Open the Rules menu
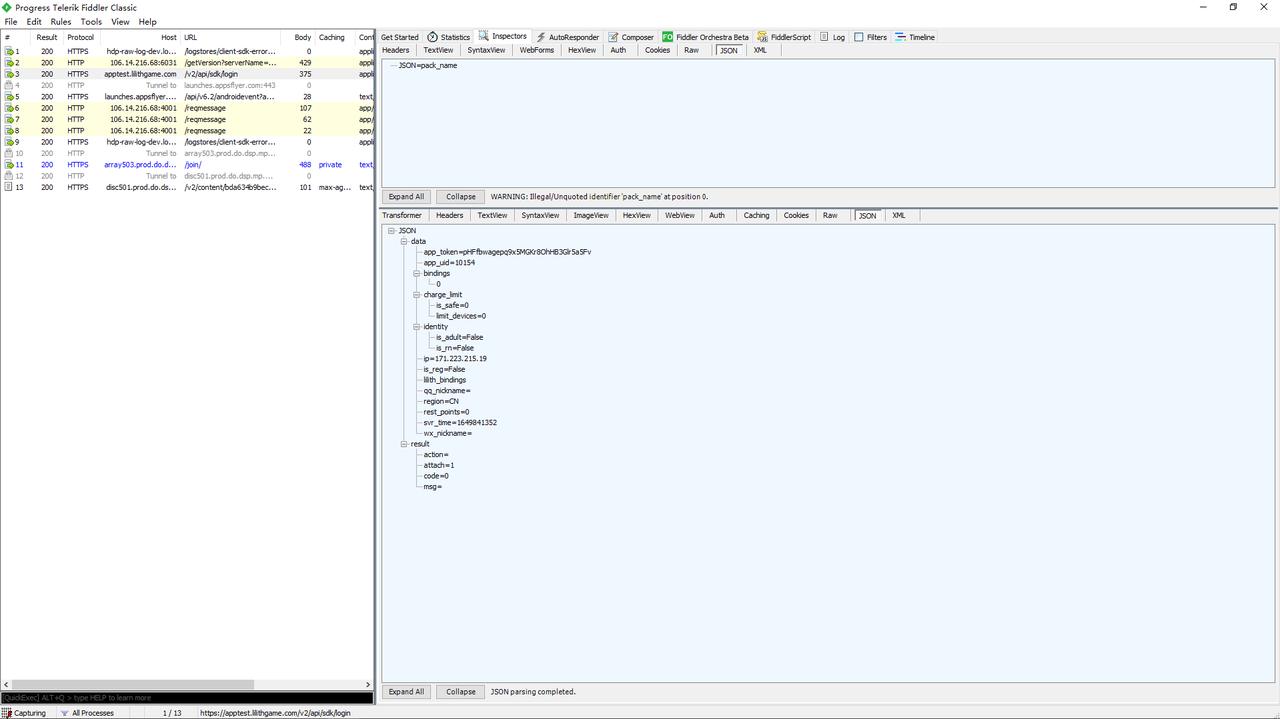 coord(61,21)
